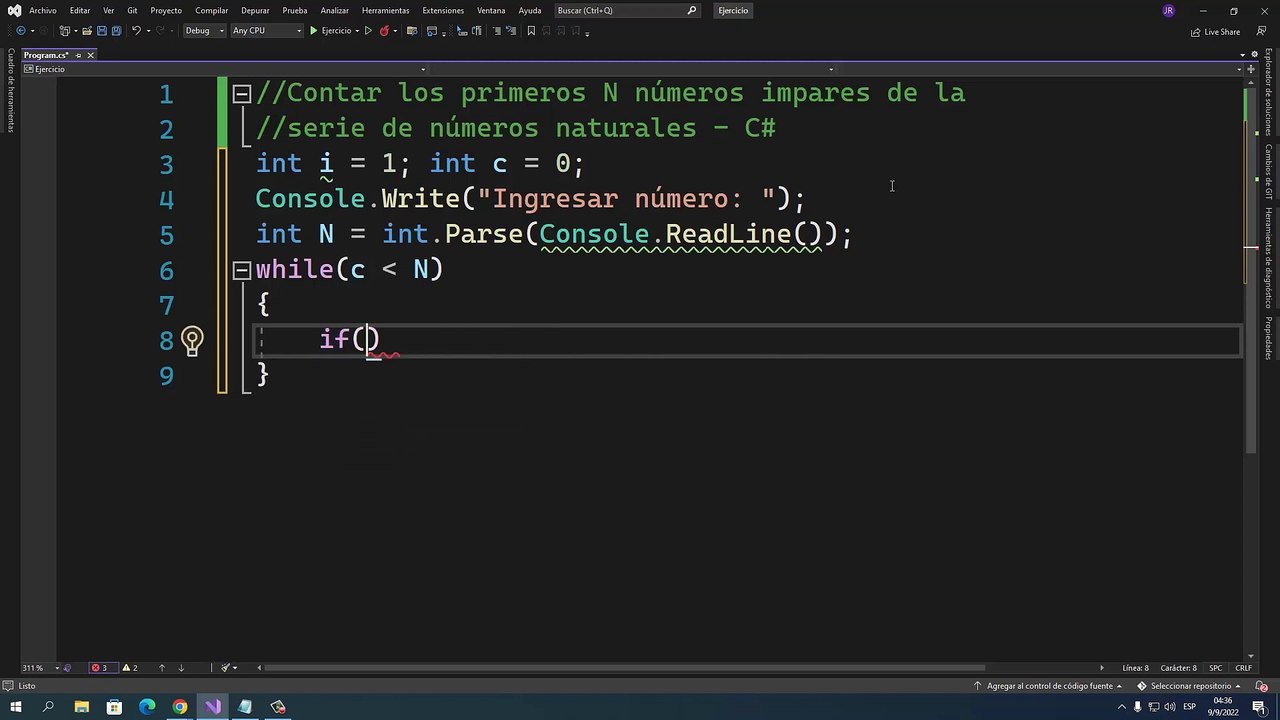Viewport: 1280px width, 720px height.
Task: Open Google Chrome from the taskbar
Action: click(x=180, y=707)
